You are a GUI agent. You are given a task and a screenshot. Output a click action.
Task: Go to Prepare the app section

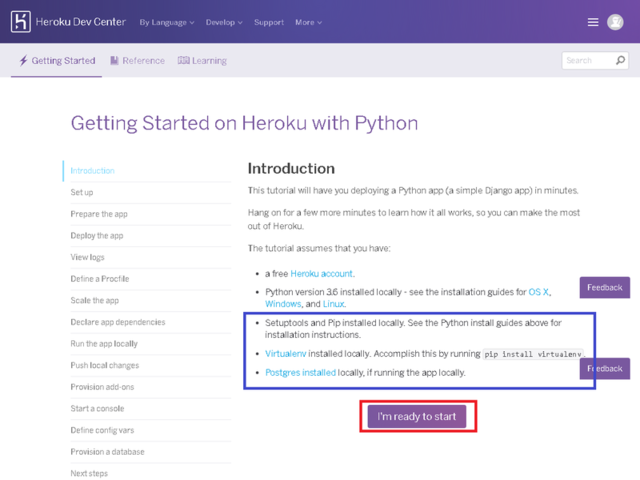99,214
